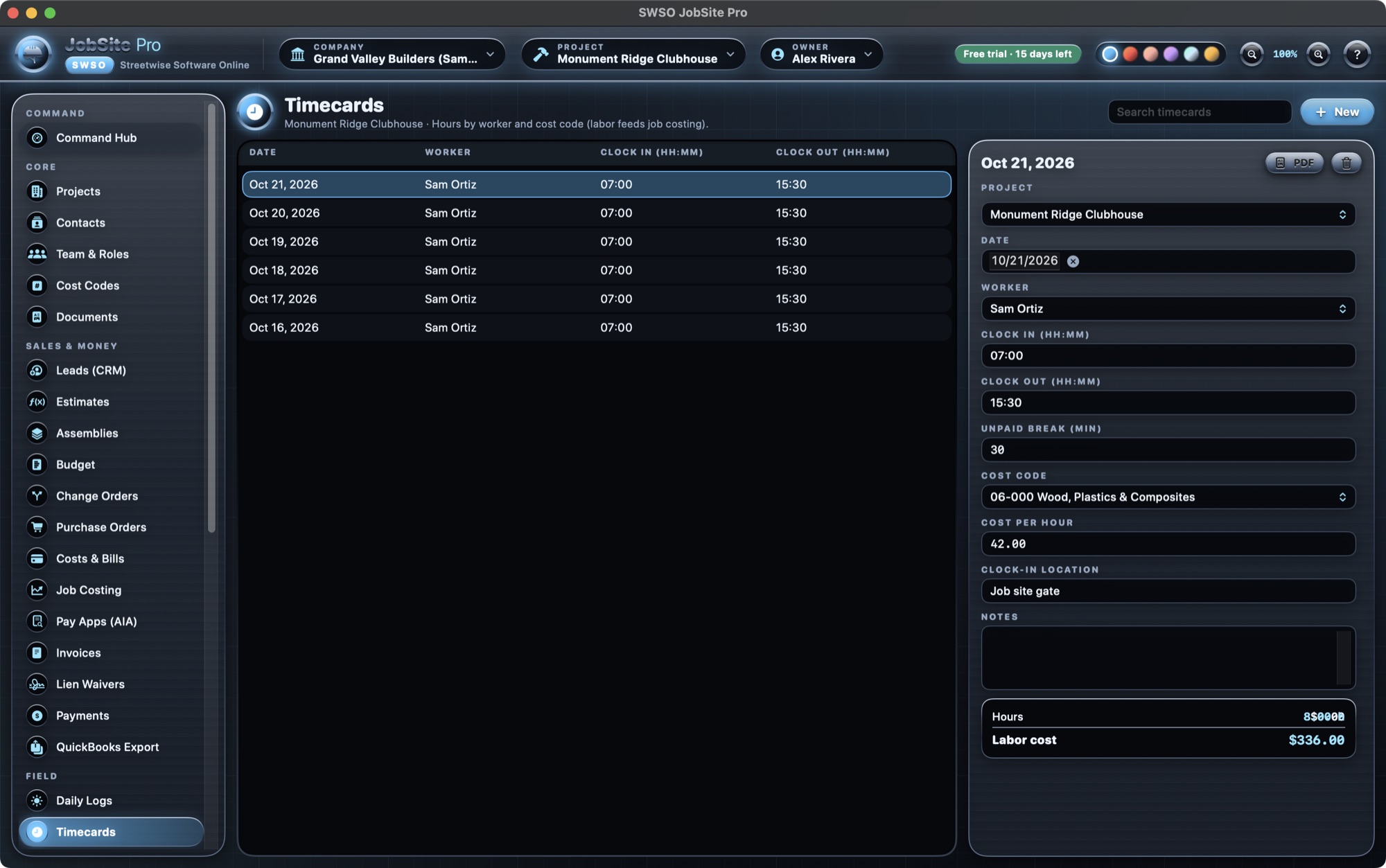Open Lien Waivers signature icon
The width and height of the screenshot is (1386, 868).
[x=37, y=684]
